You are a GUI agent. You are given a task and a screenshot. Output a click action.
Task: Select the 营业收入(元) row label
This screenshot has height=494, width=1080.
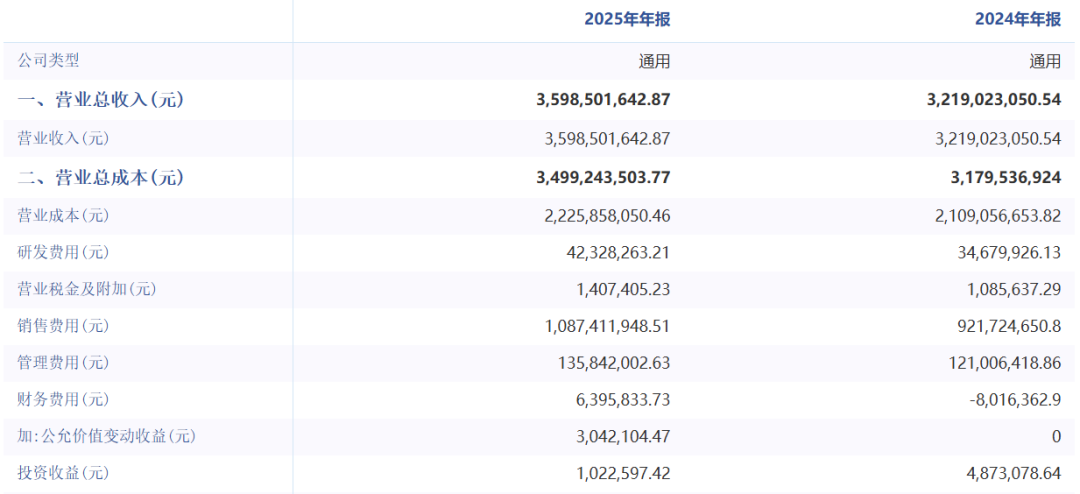tap(63, 138)
